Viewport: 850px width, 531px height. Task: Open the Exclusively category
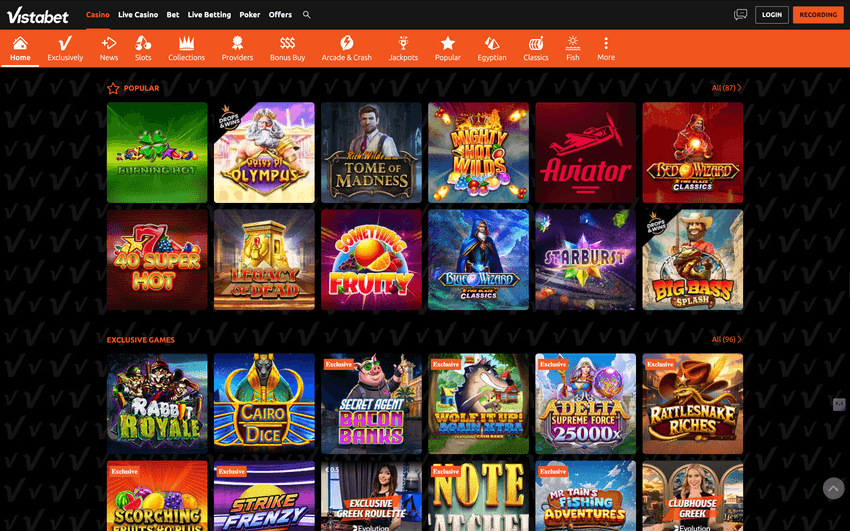coord(65,49)
